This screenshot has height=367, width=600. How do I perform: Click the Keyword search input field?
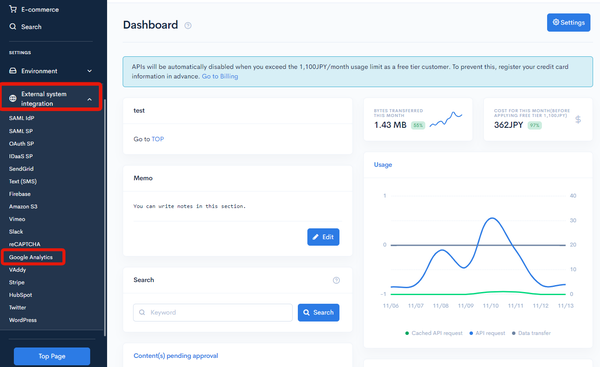[213, 312]
